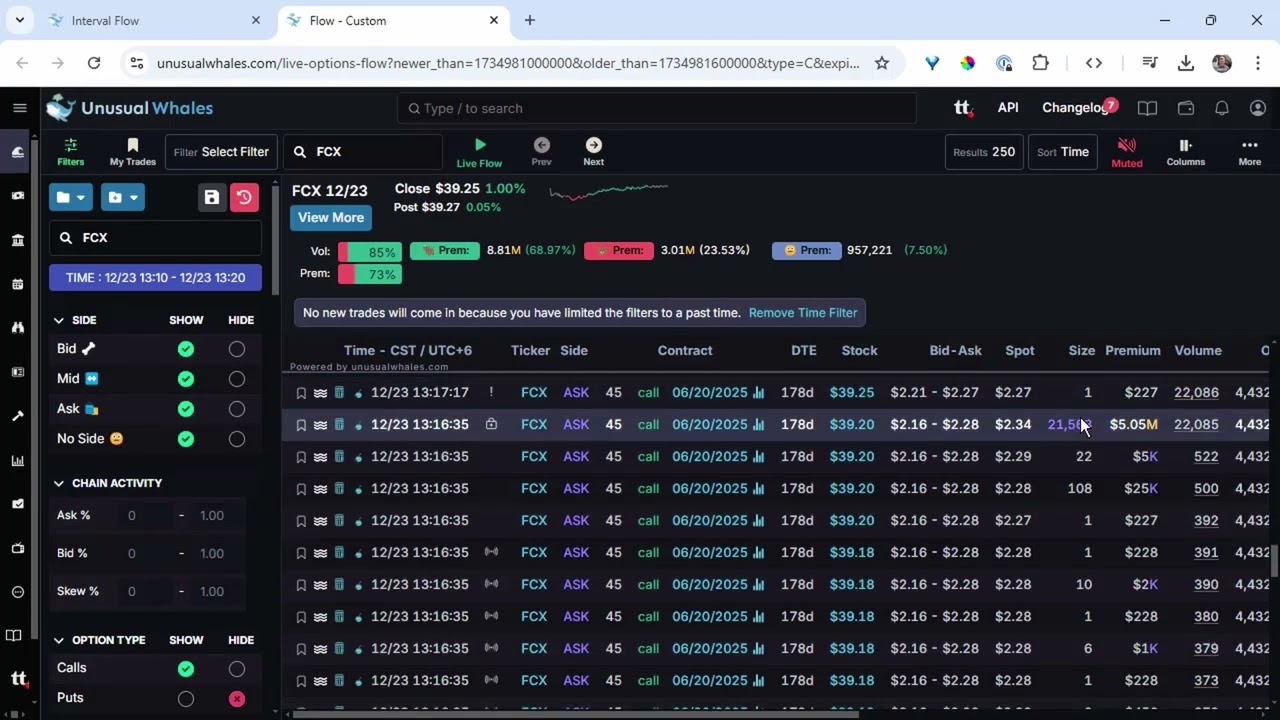Viewport: 1280px width, 720px height.
Task: Click the bank building icon in left sidebar
Action: pos(18,240)
